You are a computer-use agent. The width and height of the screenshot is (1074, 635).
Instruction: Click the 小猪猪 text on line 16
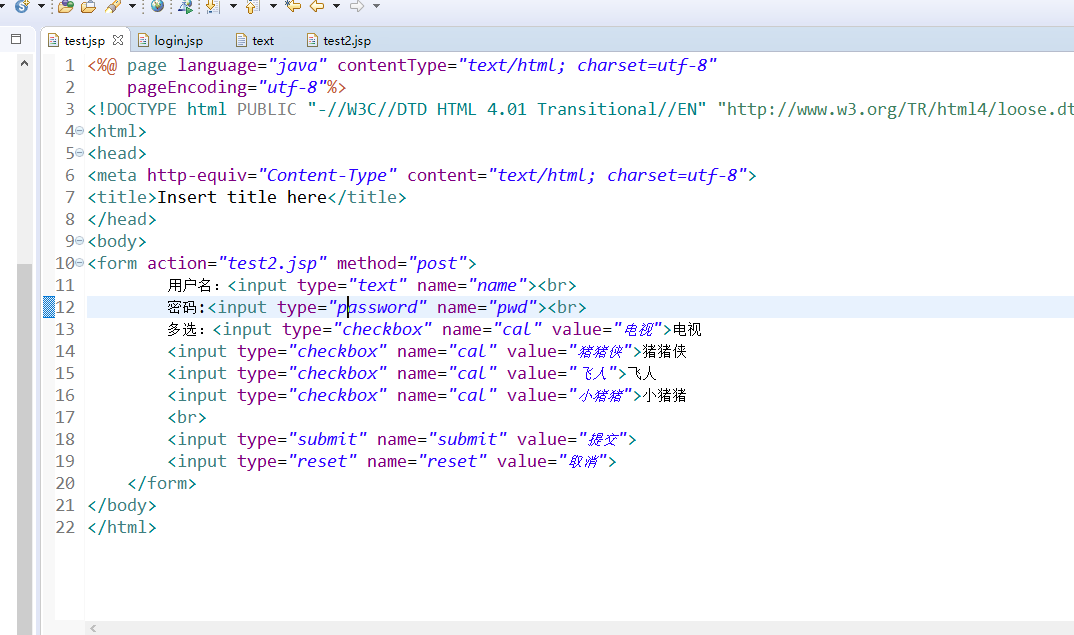[664, 395]
